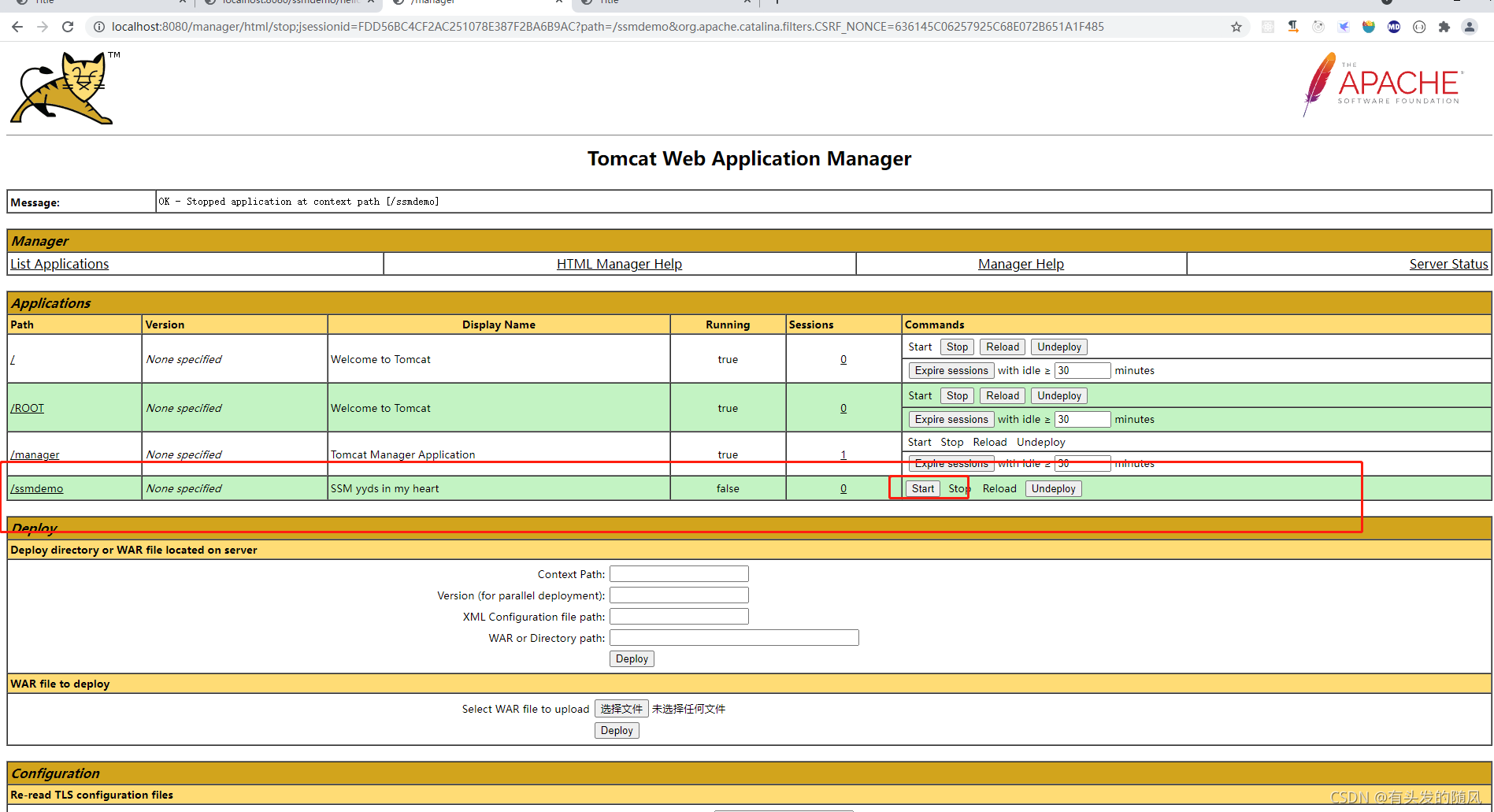Open List Applications link
The width and height of the screenshot is (1494, 812).
point(60,264)
